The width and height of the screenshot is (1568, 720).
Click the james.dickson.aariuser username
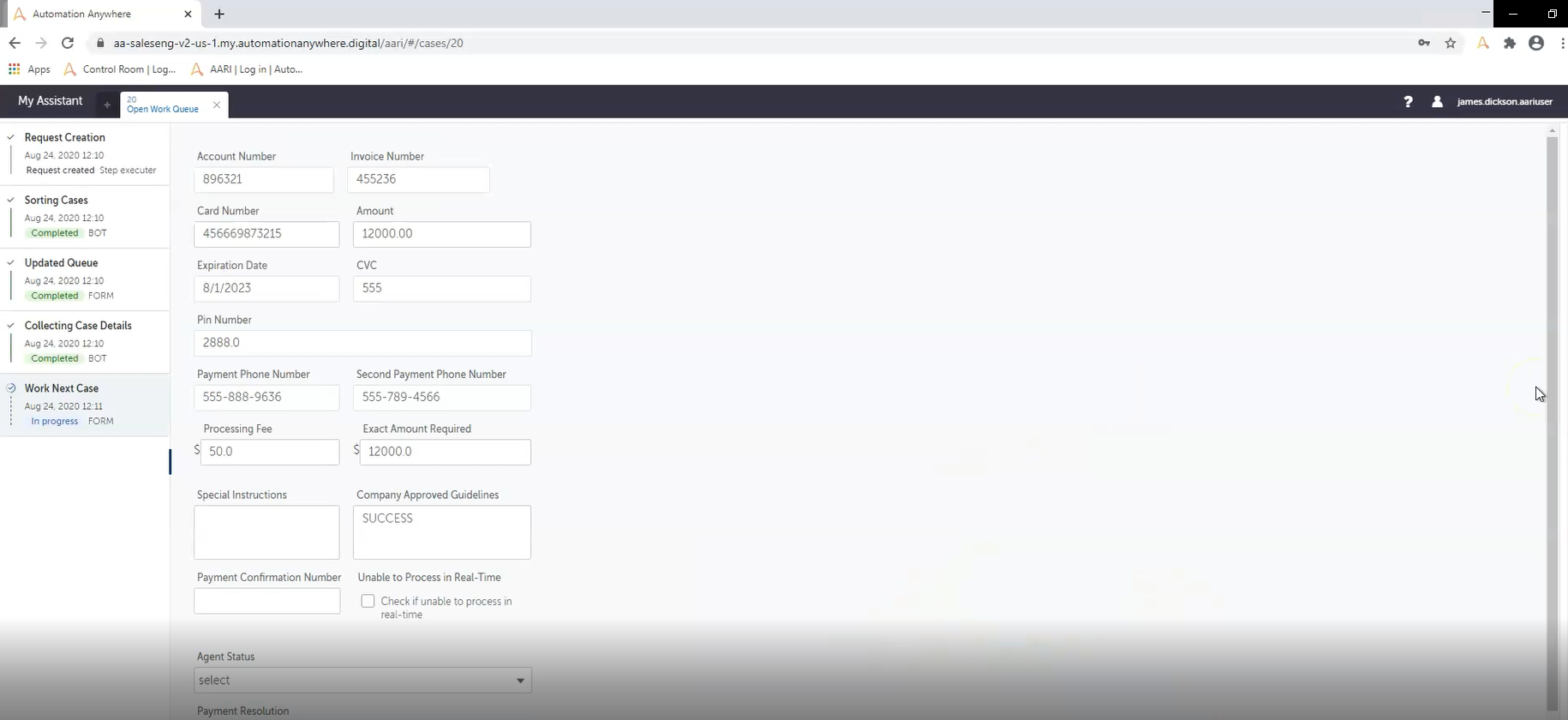[1505, 101]
